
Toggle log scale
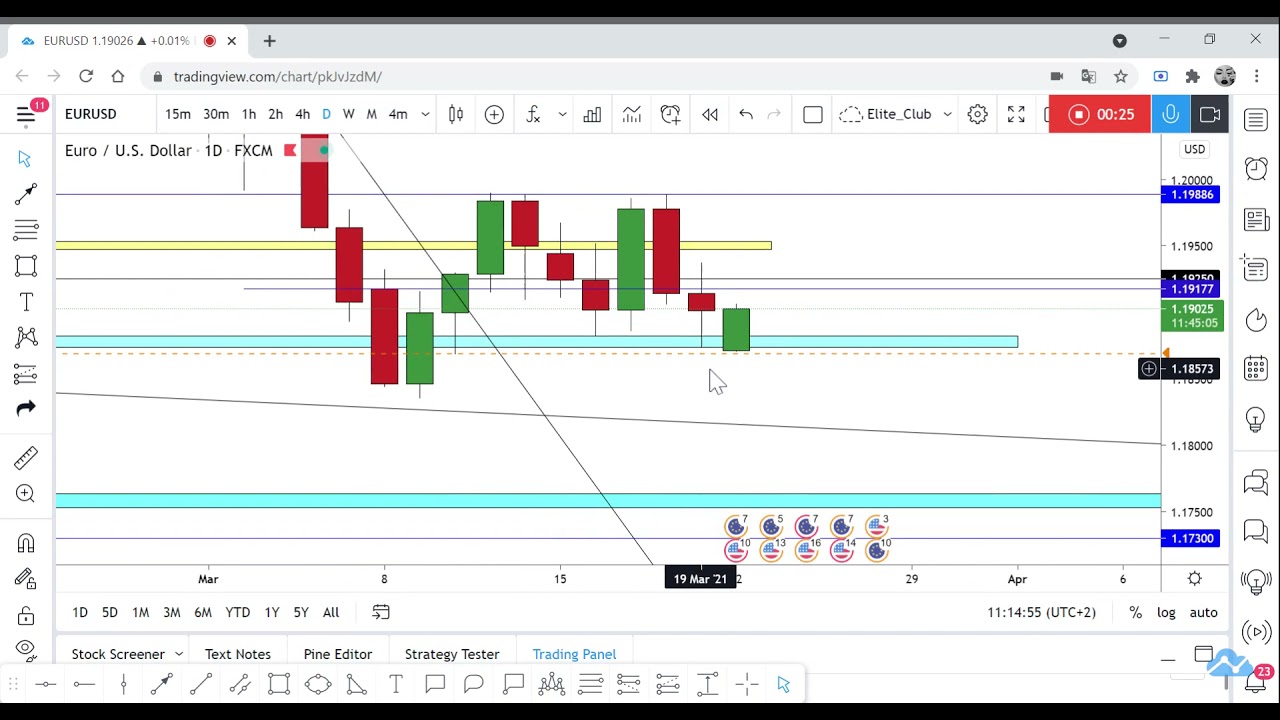[1166, 612]
